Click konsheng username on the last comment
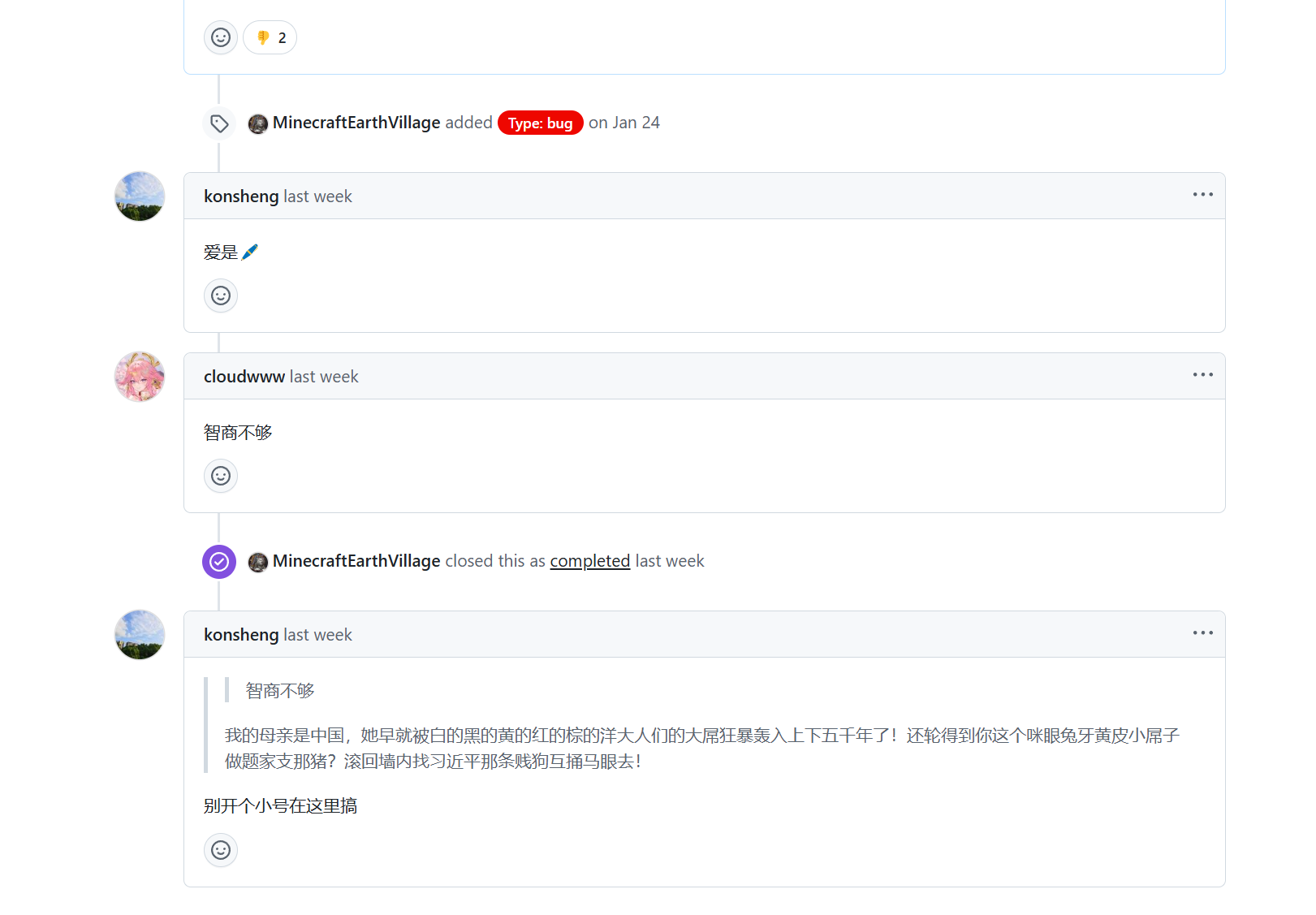 click(240, 635)
